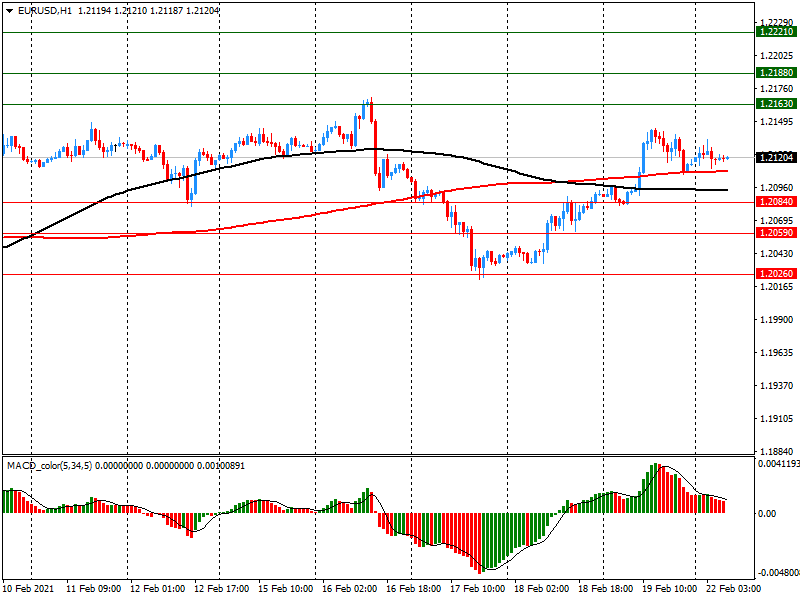
Task: Select the EURUSD,H1 chart title text
Action: pyautogui.click(x=45, y=10)
